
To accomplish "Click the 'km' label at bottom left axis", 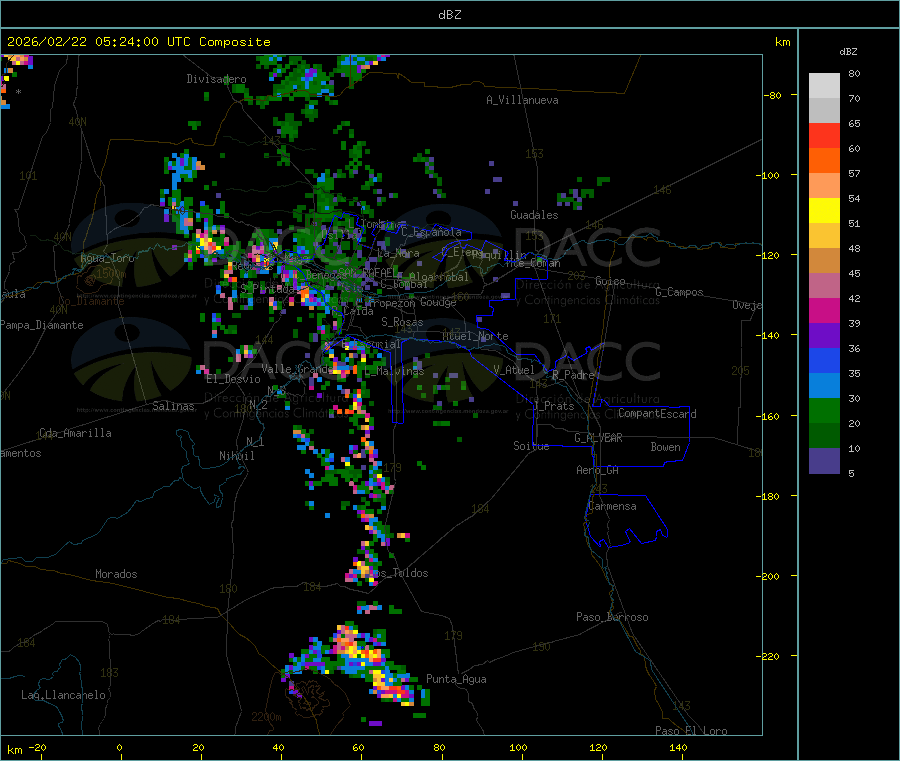I will pyautogui.click(x=14, y=750).
